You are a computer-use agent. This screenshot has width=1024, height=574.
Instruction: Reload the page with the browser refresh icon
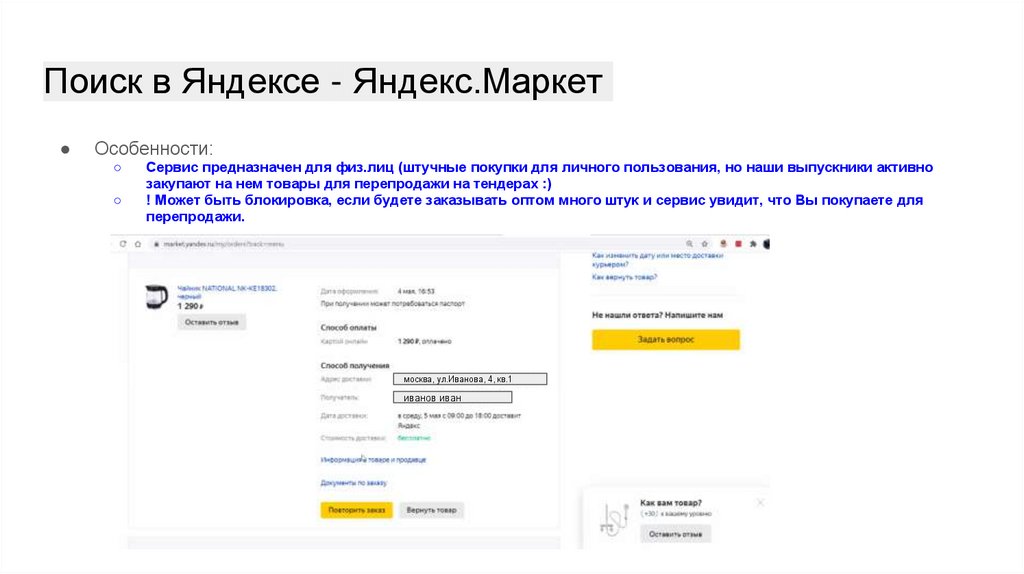pos(123,244)
